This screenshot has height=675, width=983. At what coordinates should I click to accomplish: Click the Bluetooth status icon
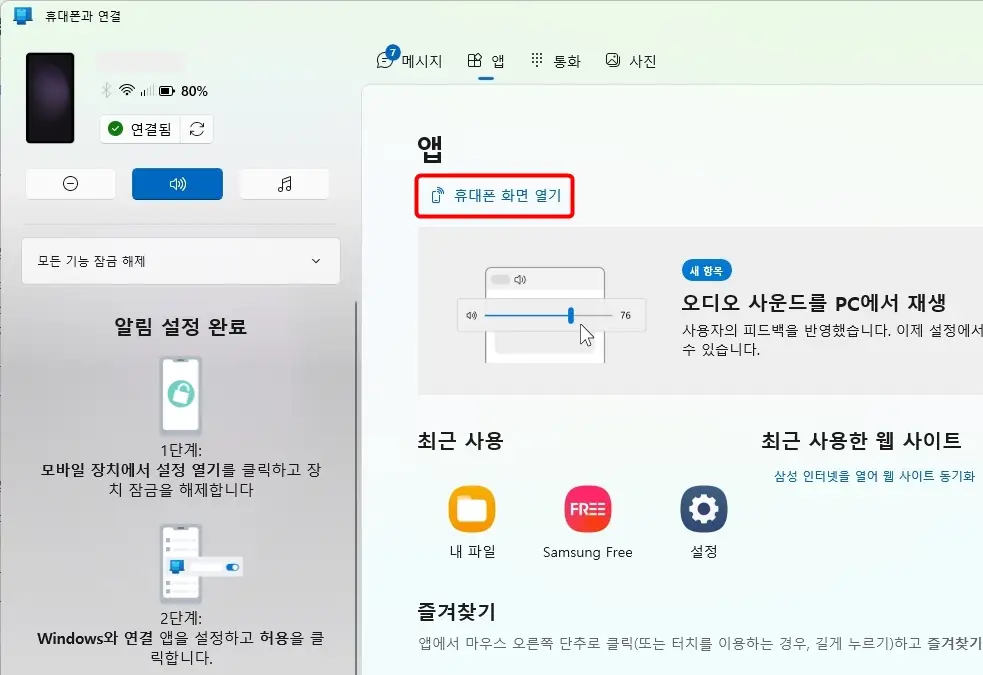[x=108, y=90]
